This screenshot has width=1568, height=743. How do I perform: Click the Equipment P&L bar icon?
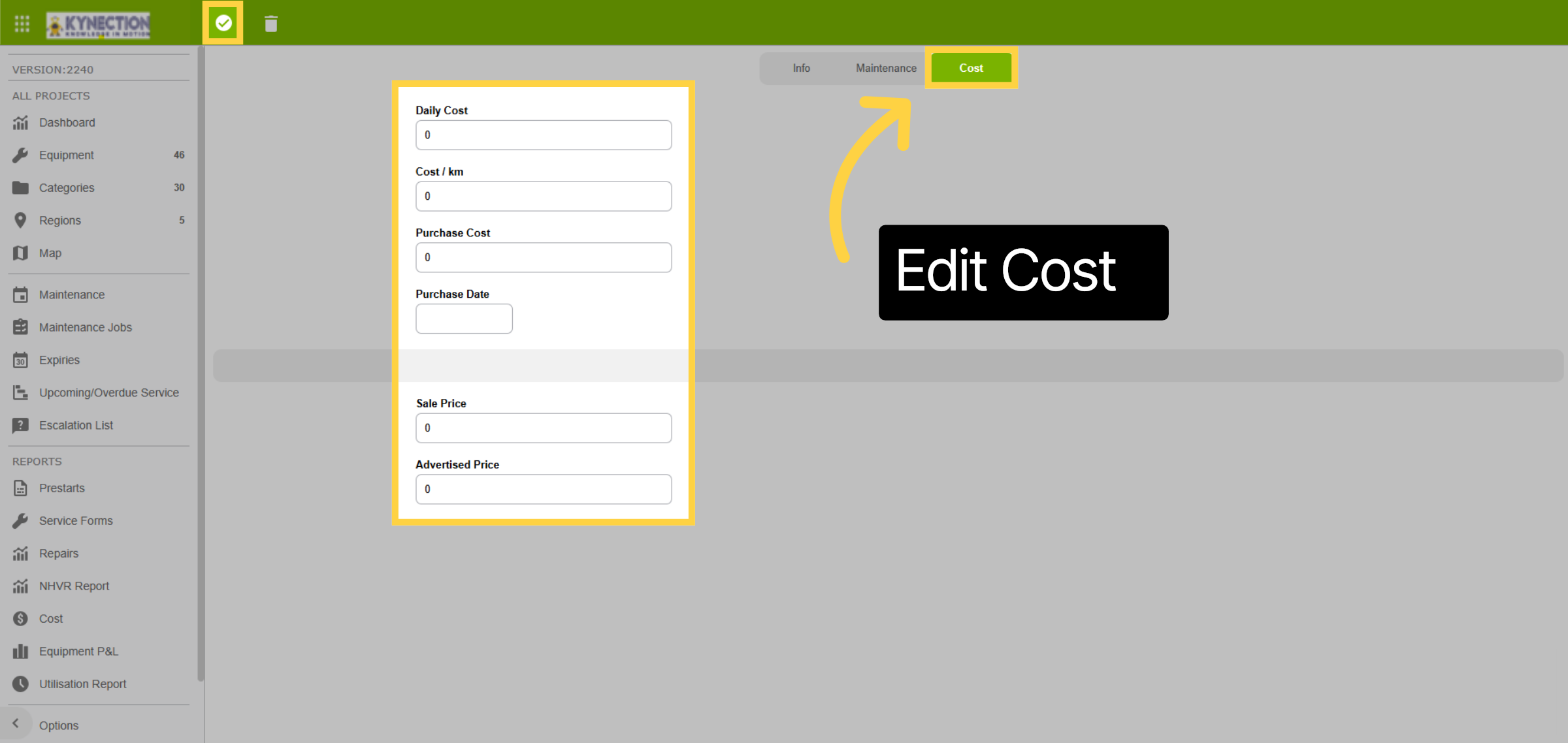(x=21, y=652)
